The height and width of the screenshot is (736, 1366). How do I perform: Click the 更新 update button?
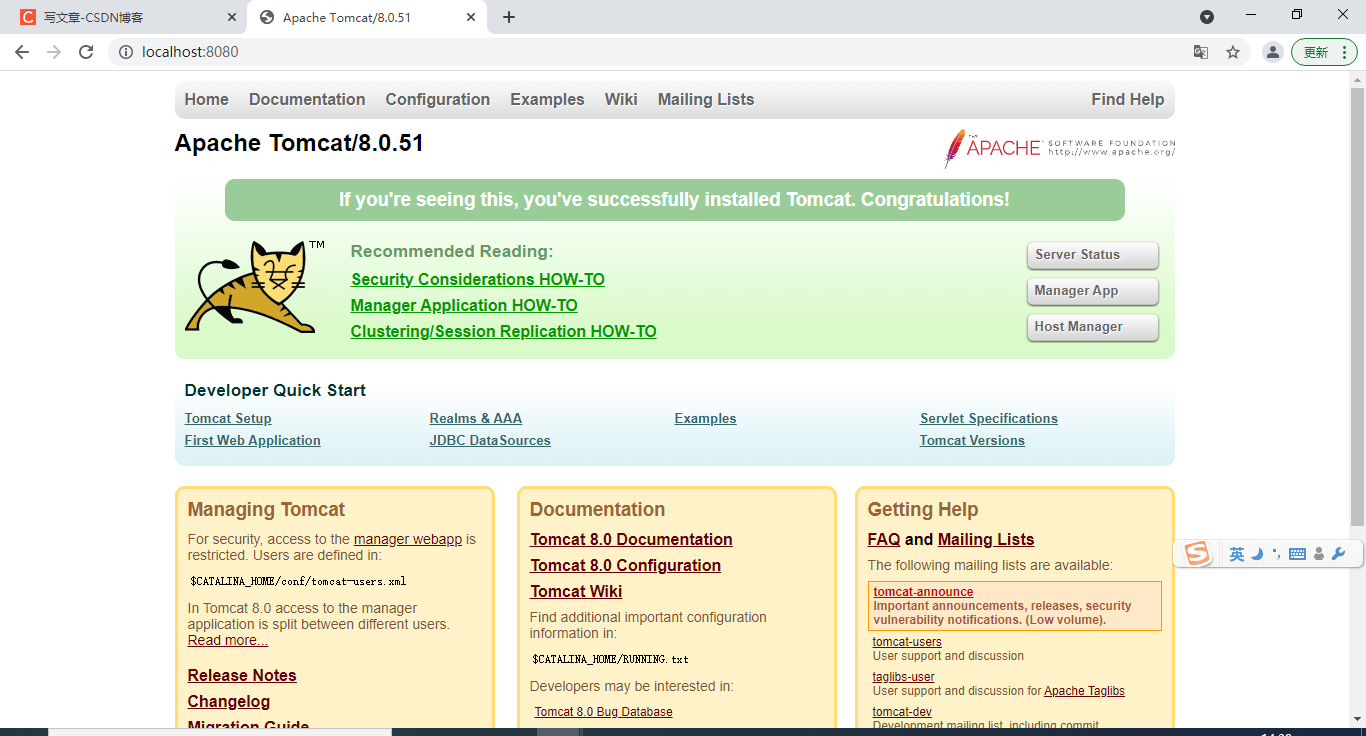coord(1324,52)
